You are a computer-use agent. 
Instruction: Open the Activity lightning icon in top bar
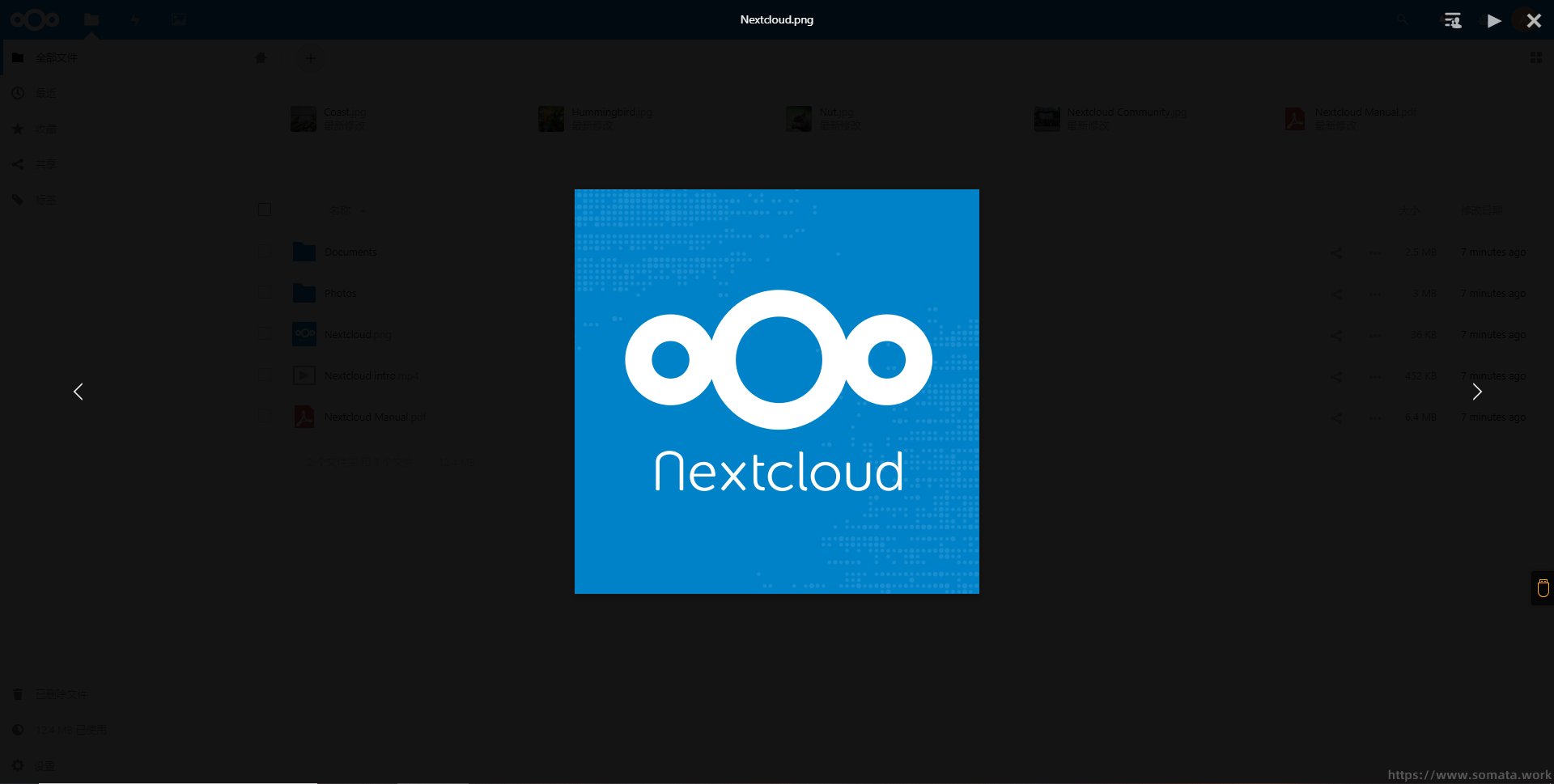[x=135, y=19]
